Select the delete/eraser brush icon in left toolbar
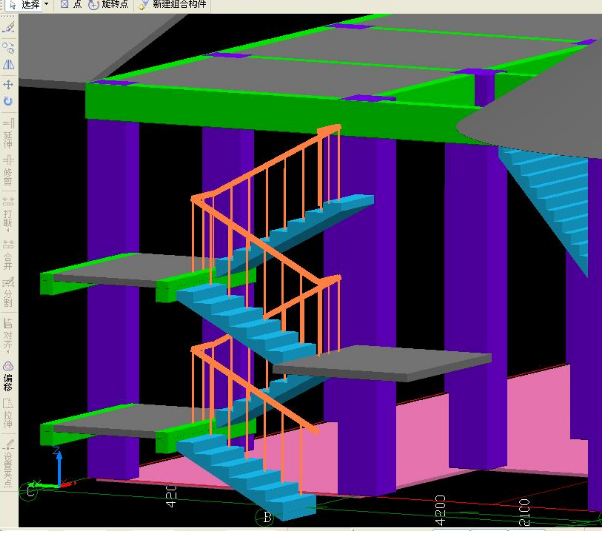 click(x=9, y=27)
